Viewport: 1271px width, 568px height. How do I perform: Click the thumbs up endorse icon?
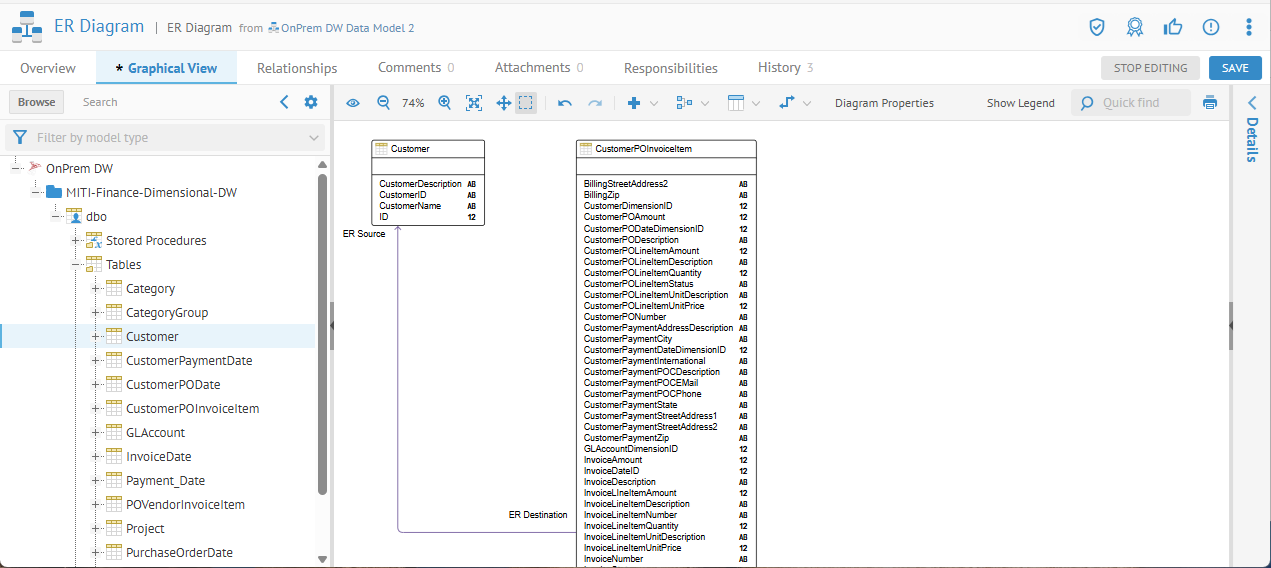coord(1173,27)
